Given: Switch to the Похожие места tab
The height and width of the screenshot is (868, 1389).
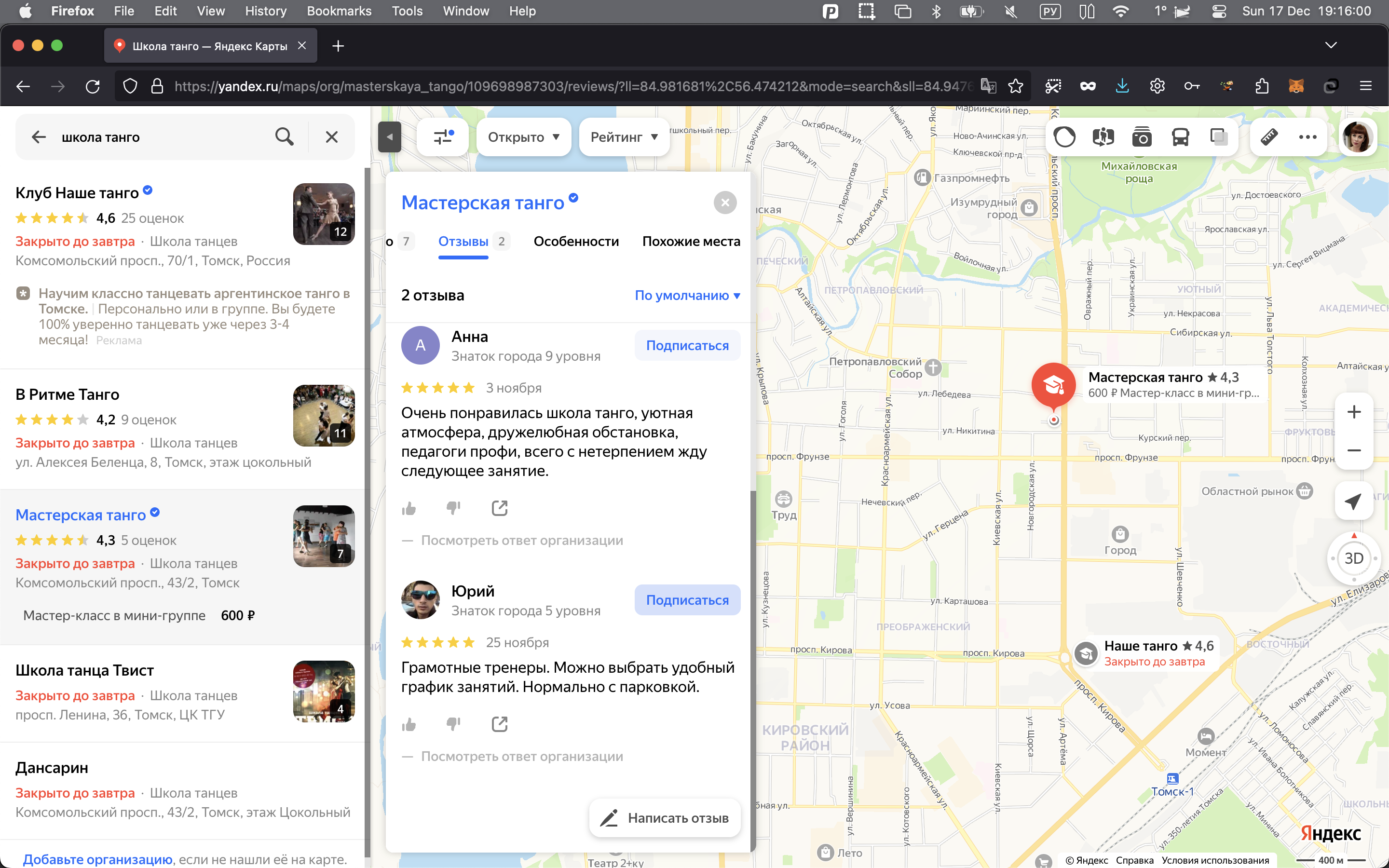Looking at the screenshot, I should point(691,242).
